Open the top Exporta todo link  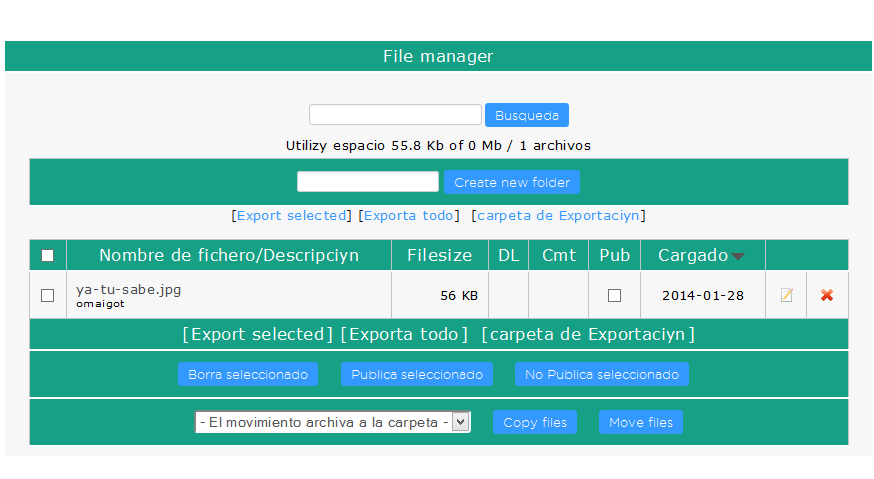[x=410, y=215]
